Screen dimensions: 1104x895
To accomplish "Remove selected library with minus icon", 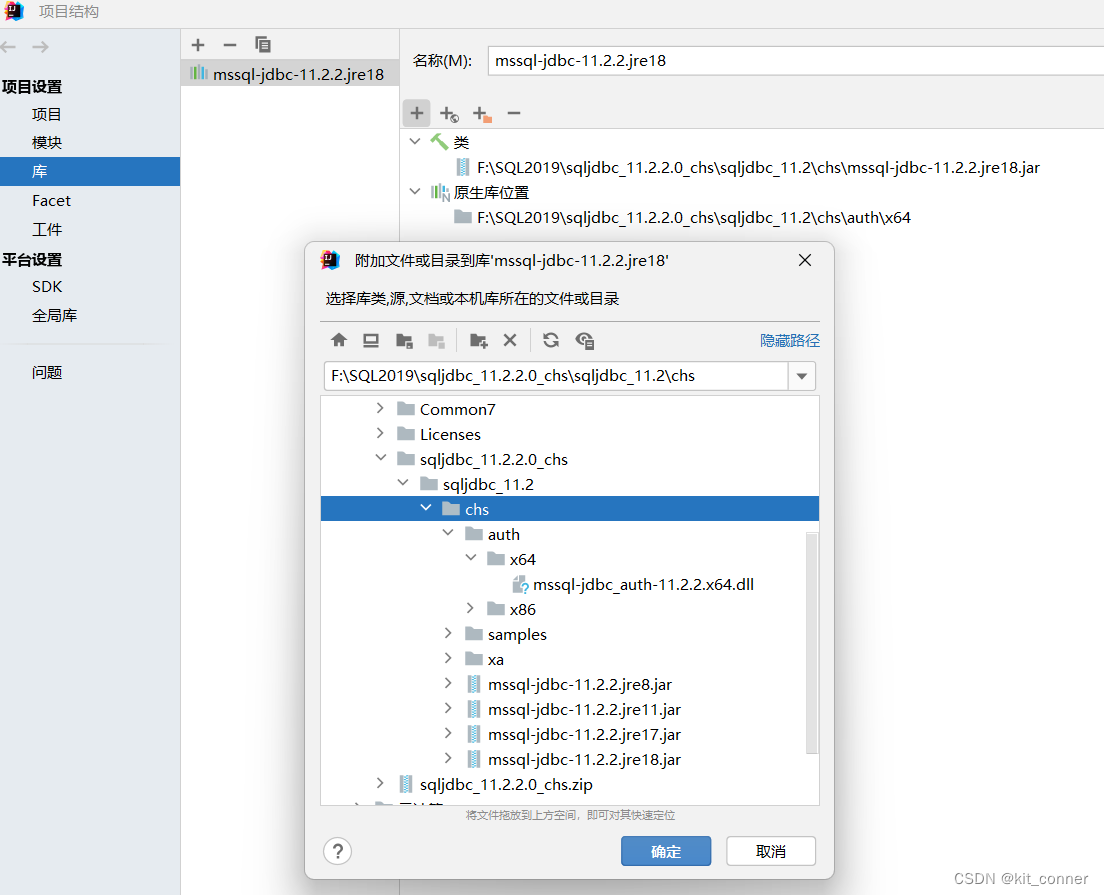I will pyautogui.click(x=230, y=45).
